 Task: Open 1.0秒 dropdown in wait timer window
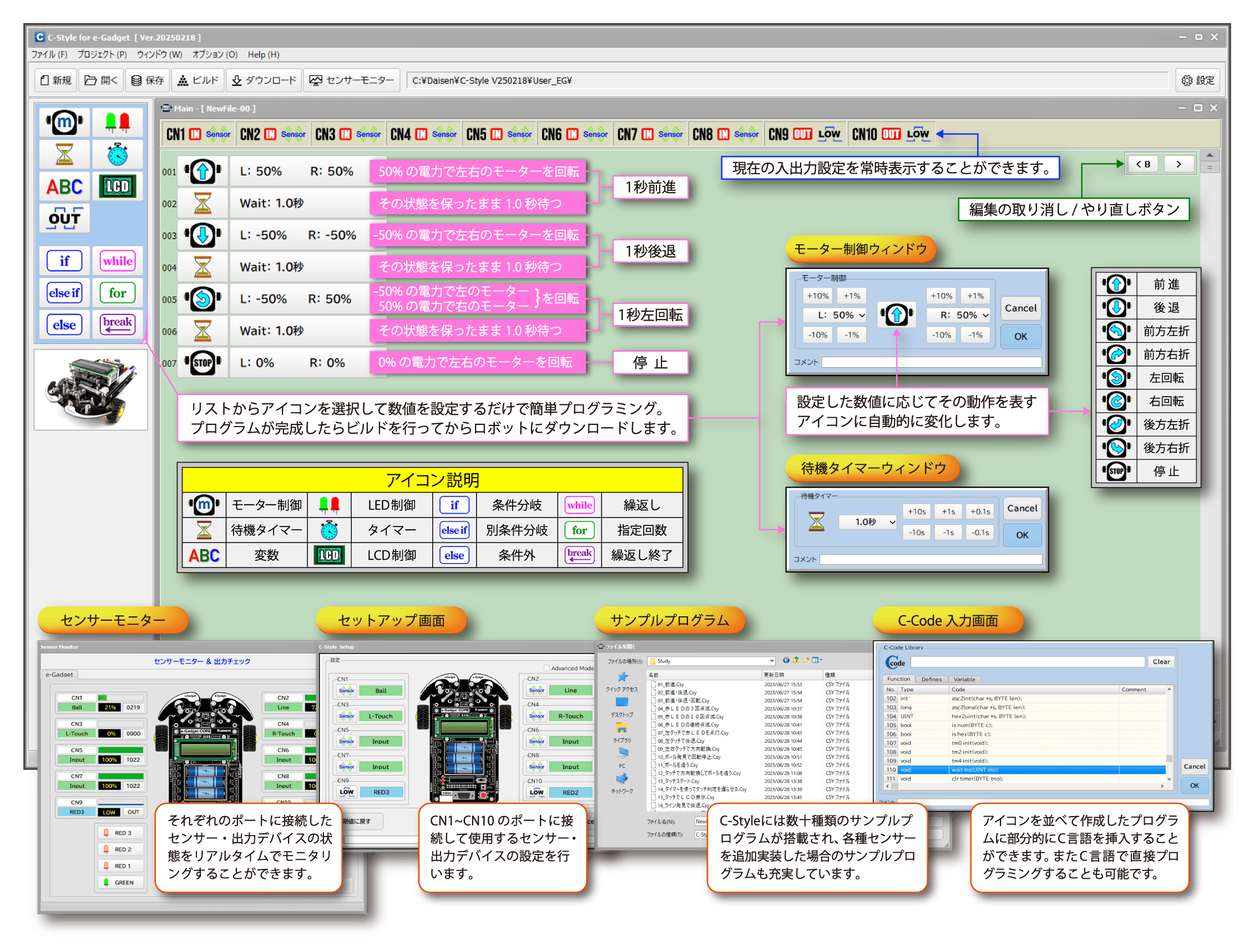tap(868, 522)
